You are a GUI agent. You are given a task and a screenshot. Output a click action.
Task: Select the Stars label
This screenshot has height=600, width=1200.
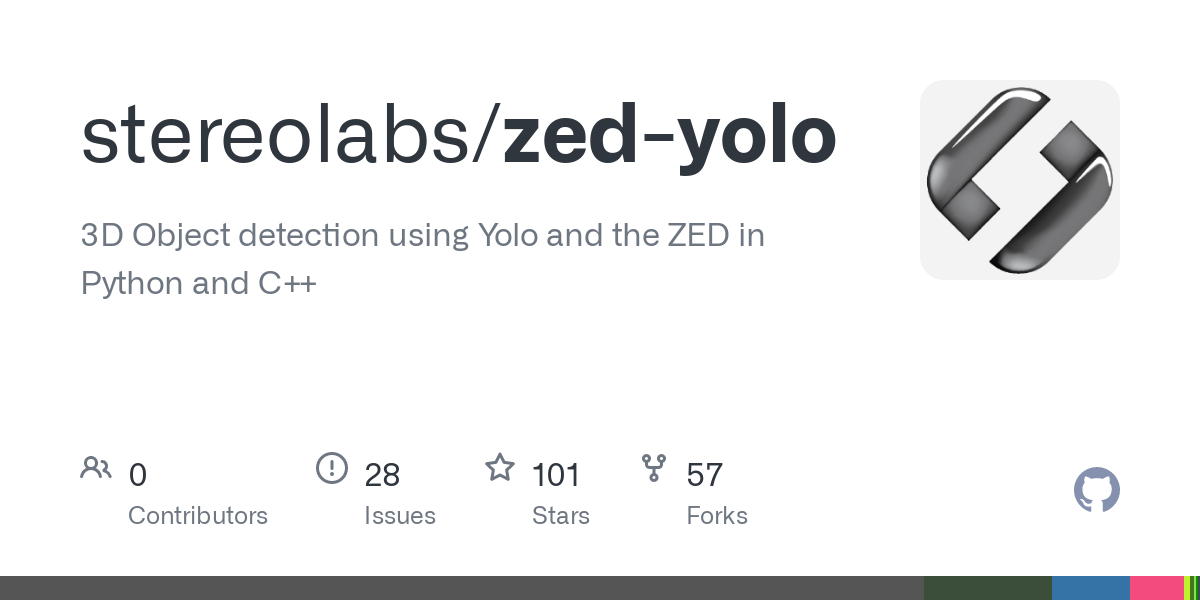pyautogui.click(x=561, y=516)
